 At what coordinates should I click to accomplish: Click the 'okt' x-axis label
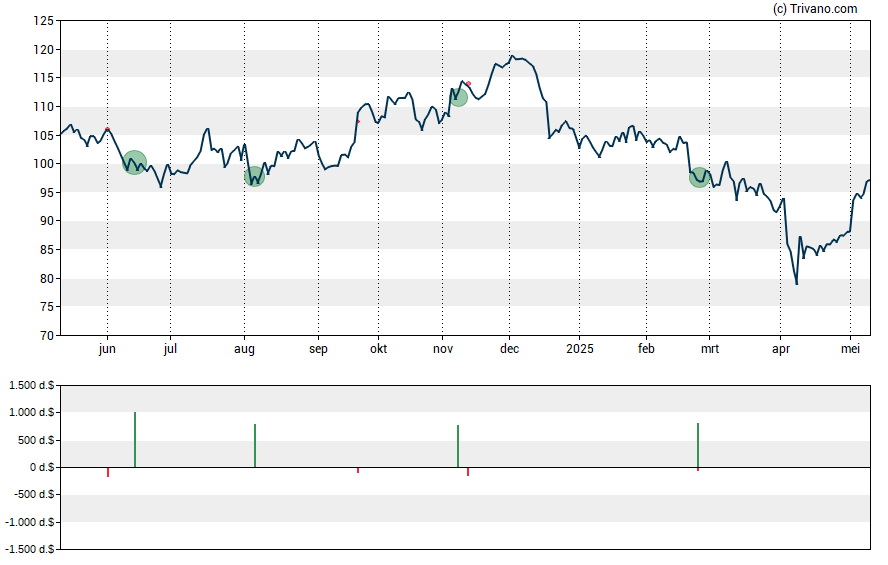click(378, 349)
